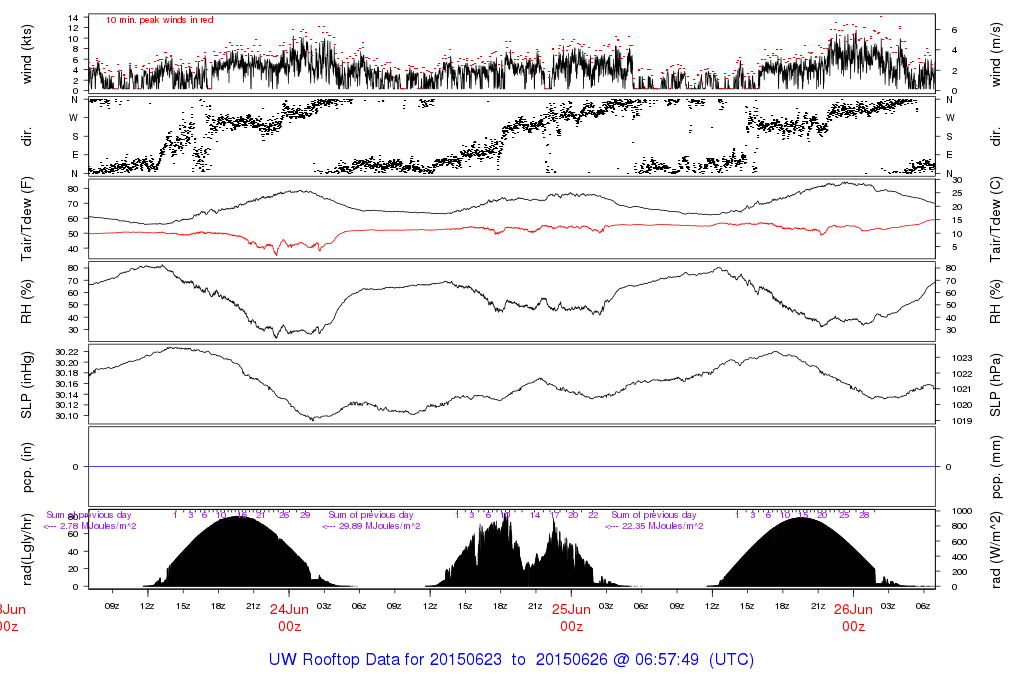Select the 'SLP (inHg)' axis label
Viewport: 1024px width, 700px height.
point(27,385)
